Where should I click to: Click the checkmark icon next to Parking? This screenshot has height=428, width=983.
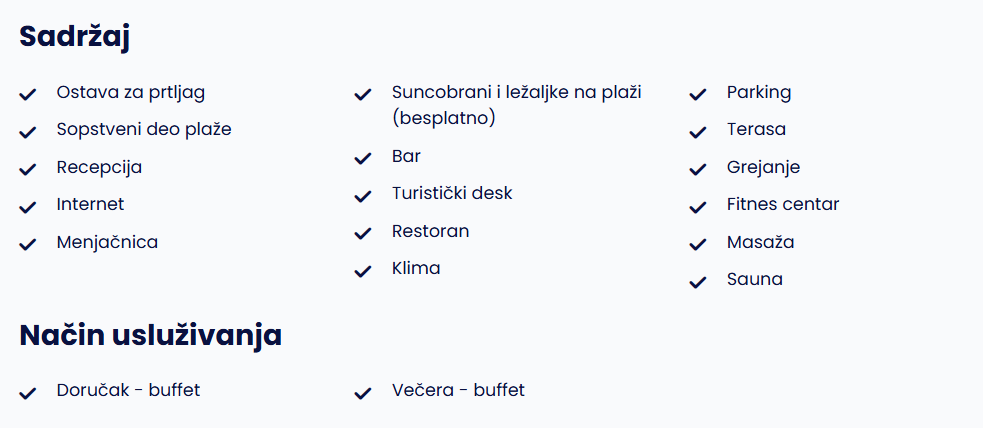pos(698,95)
